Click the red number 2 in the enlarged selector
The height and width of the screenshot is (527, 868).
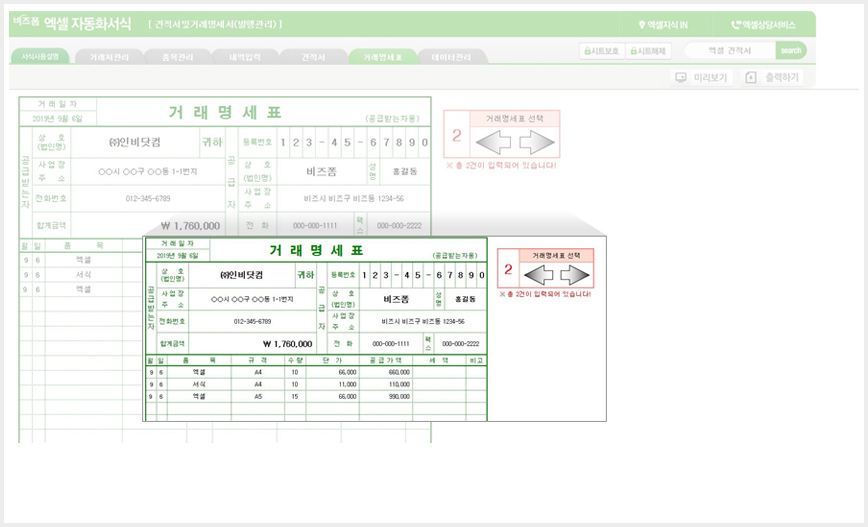tap(508, 270)
